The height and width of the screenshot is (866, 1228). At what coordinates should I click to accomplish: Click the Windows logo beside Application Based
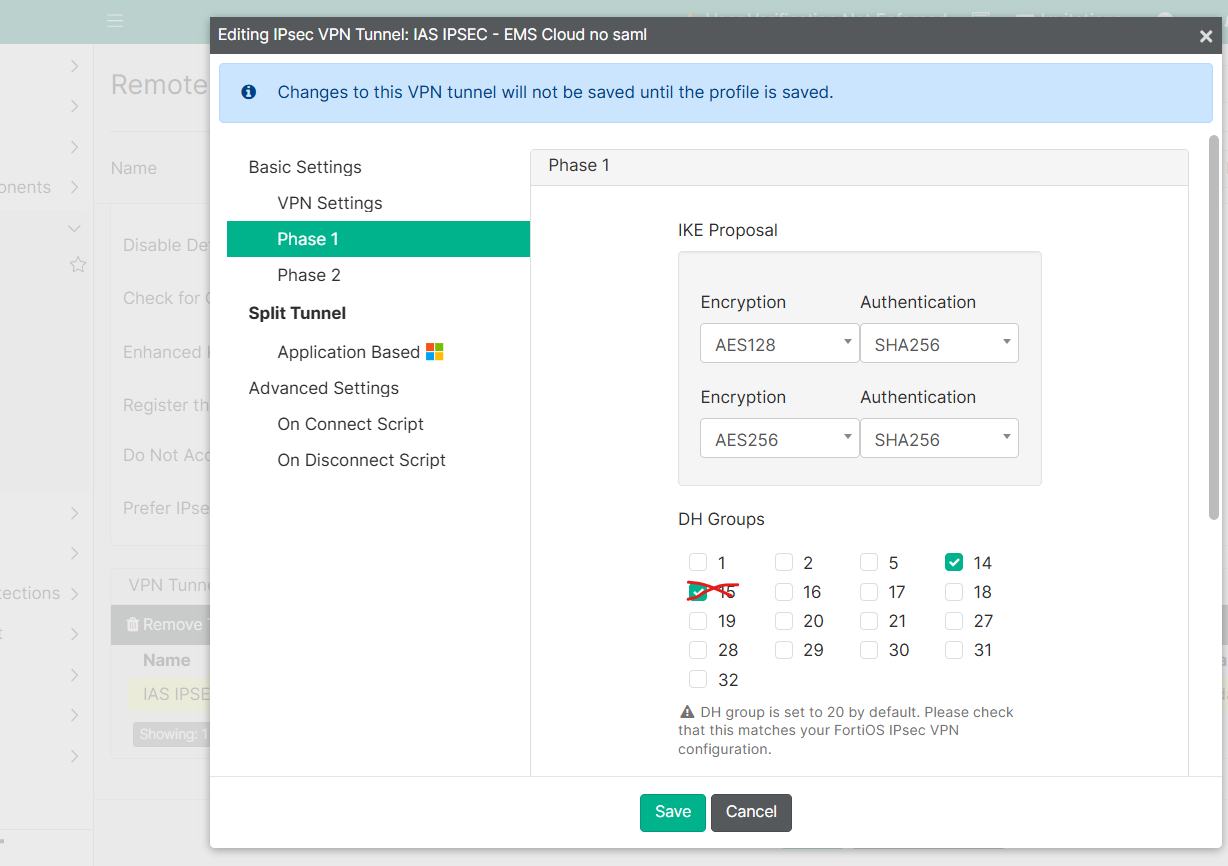pos(434,351)
